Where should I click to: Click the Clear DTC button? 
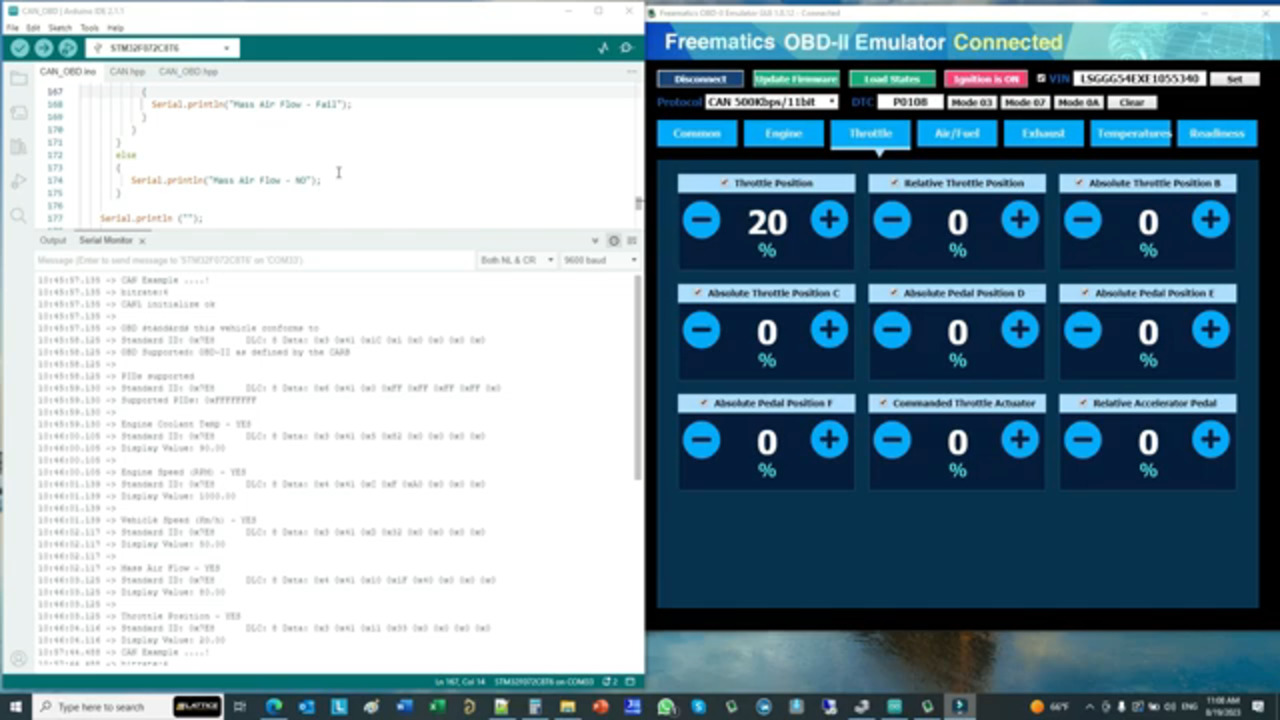tap(1131, 102)
